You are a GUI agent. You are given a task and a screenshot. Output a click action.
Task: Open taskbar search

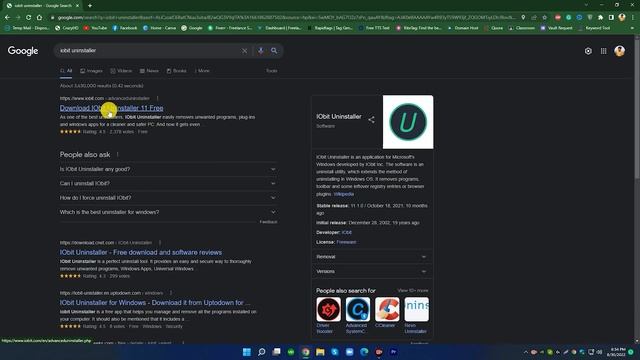click(x=262, y=352)
